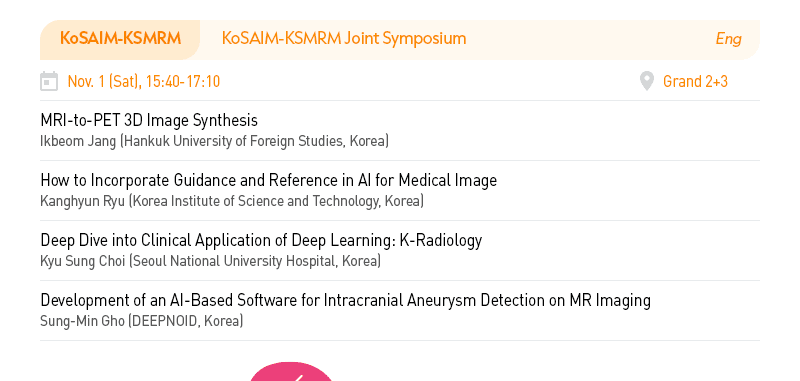Click the calendar icon beside the date
Screen dimensions: 800x381
coord(49,81)
